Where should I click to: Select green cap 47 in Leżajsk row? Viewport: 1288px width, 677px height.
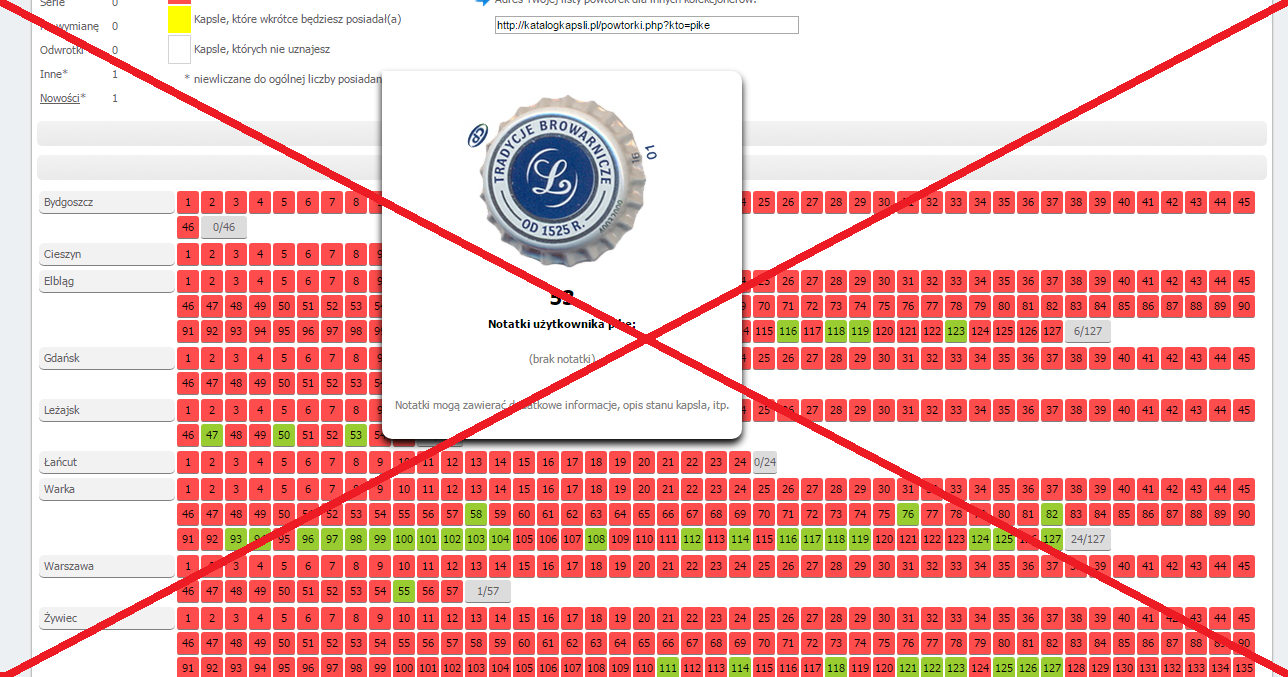pos(212,435)
